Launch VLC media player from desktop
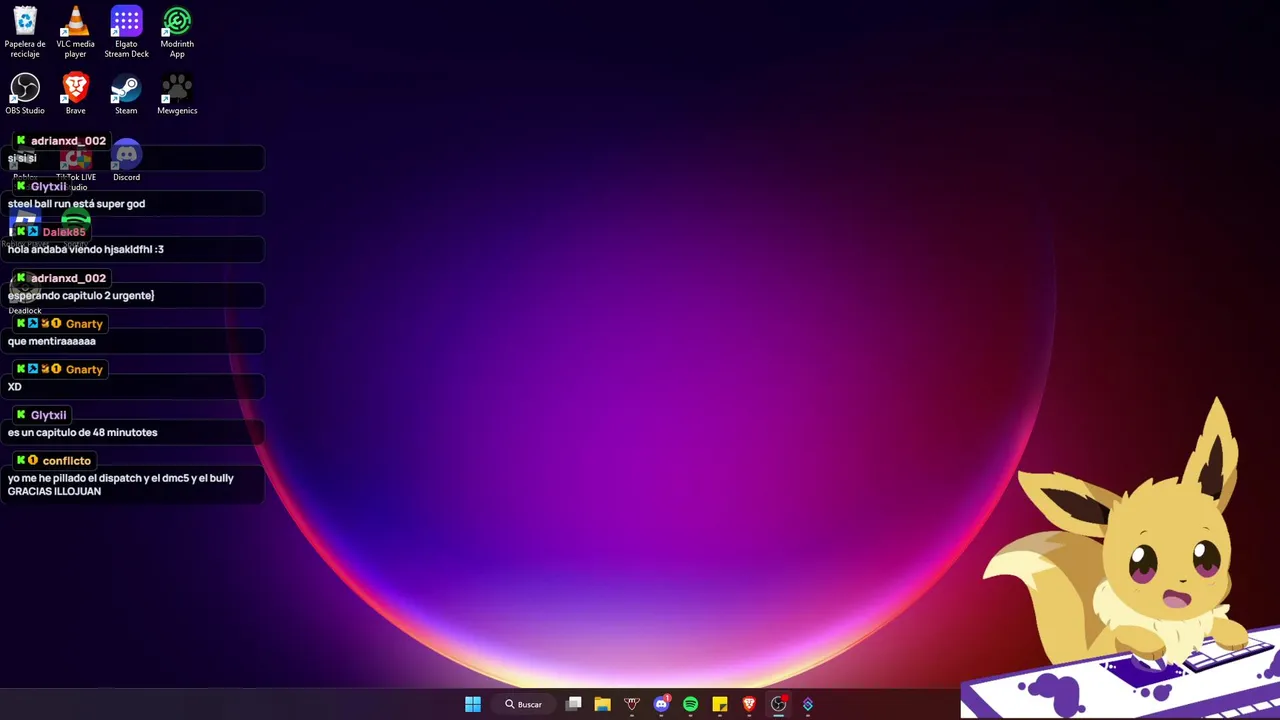This screenshot has height=720, width=1280. (75, 32)
